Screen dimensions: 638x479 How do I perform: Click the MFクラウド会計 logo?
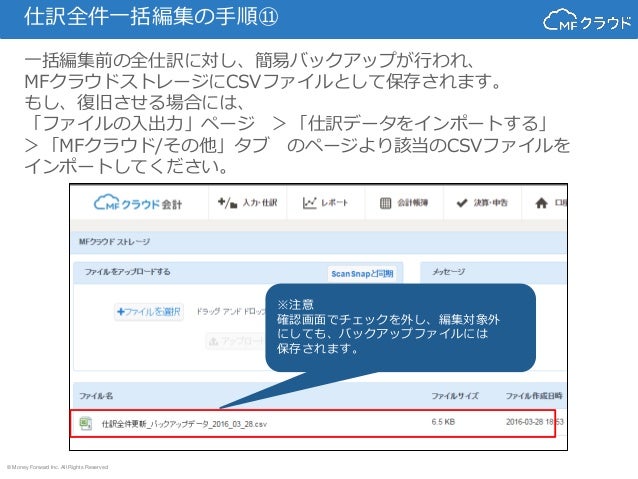coord(138,203)
